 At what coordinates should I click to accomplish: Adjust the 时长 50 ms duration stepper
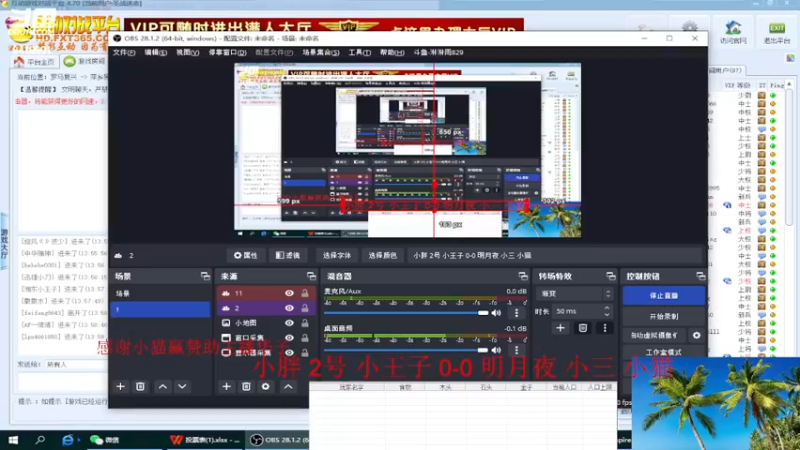607,311
